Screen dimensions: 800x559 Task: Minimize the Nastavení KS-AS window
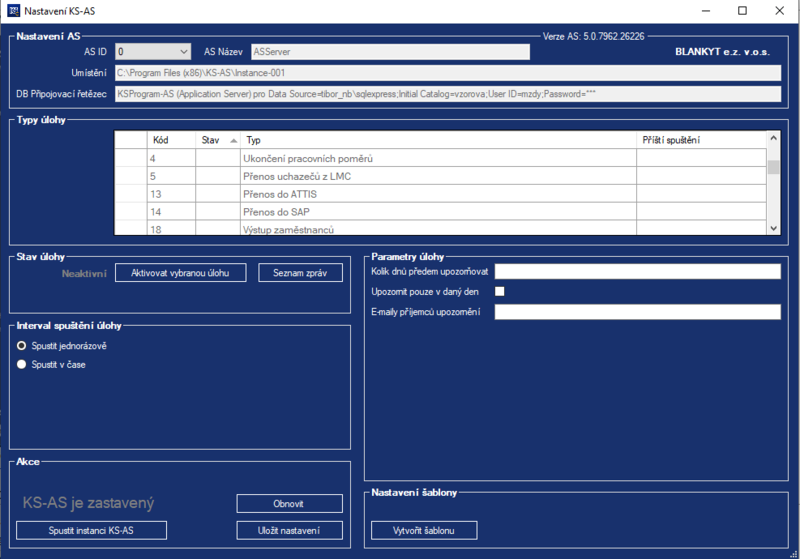[706, 11]
